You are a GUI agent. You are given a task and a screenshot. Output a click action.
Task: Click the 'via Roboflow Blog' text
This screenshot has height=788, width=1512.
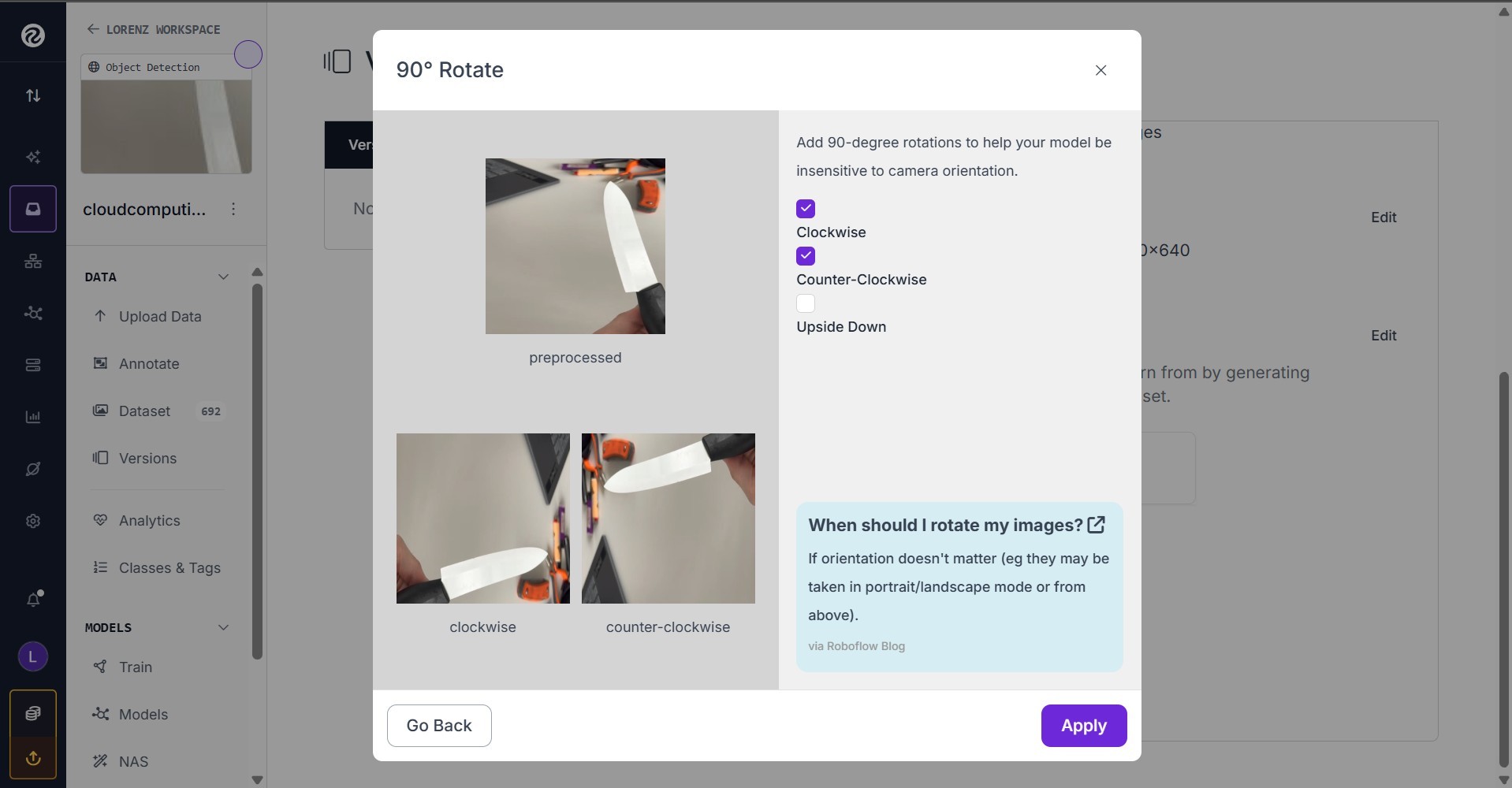click(x=857, y=646)
